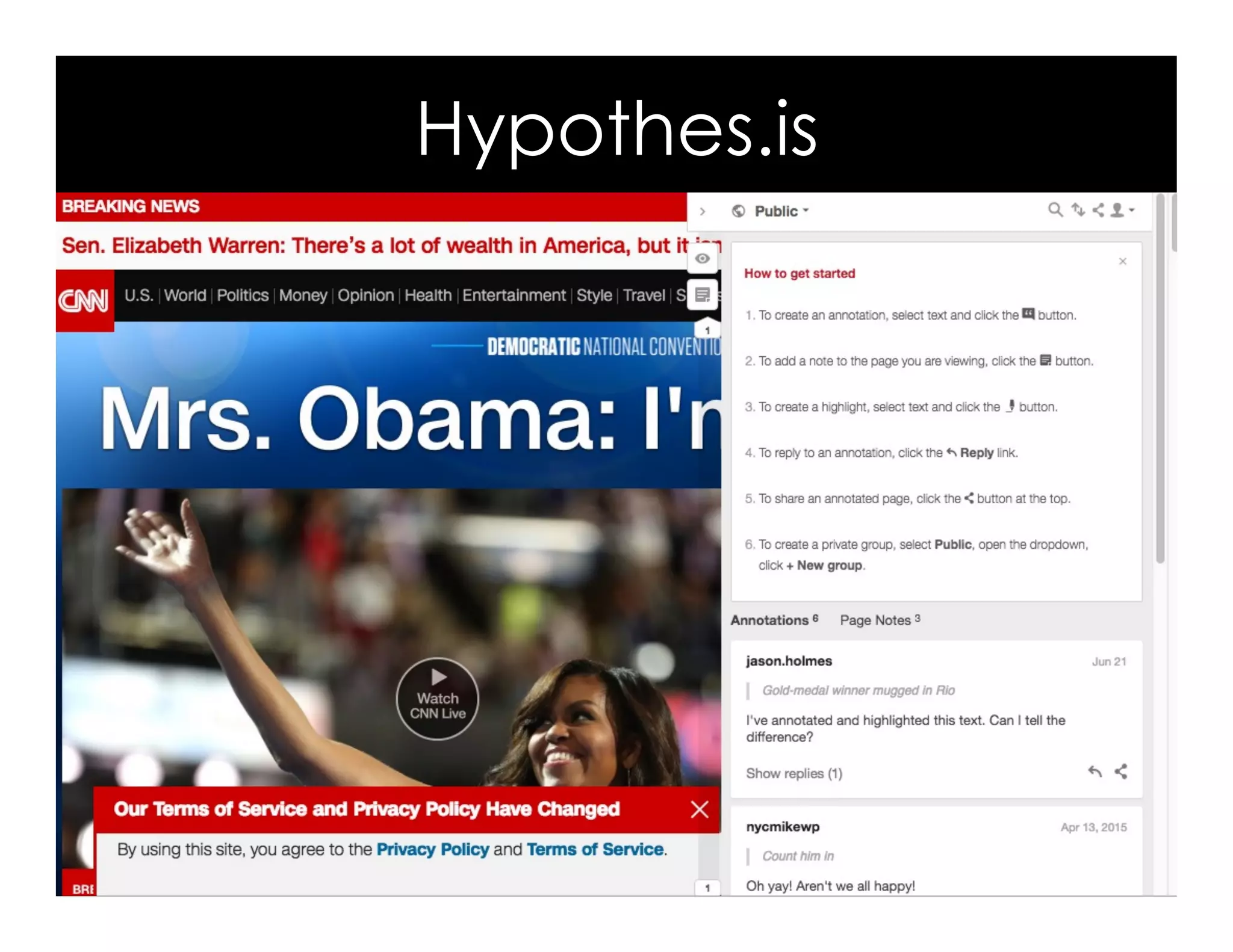Open the jason.holmes username
Image resolution: width=1233 pixels, height=952 pixels.
[x=789, y=661]
